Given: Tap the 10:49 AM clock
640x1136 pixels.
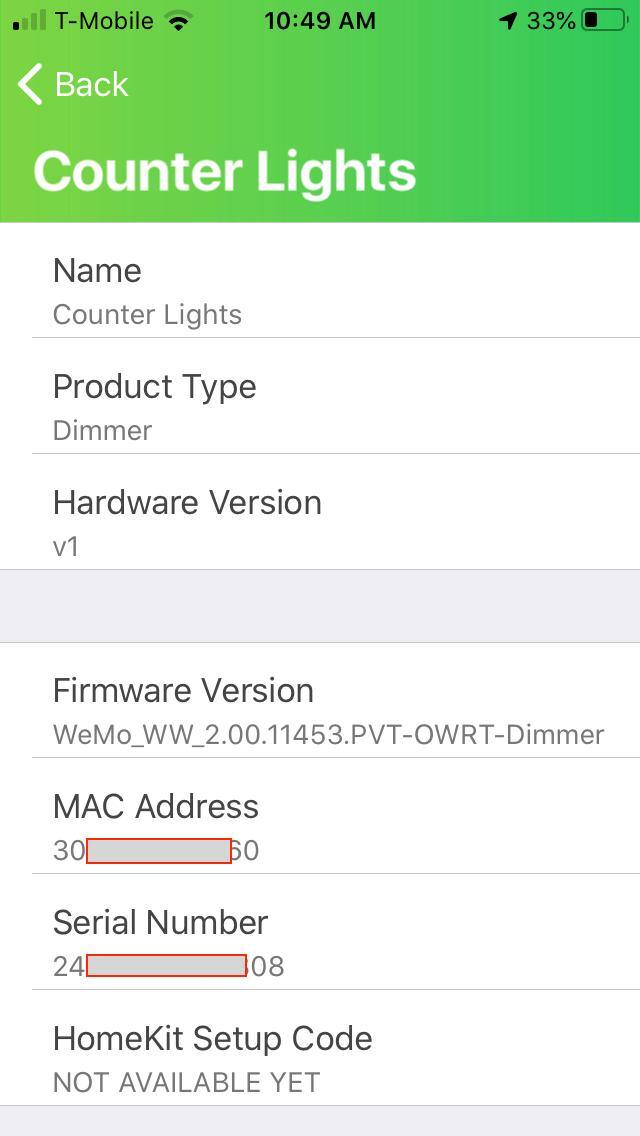Looking at the screenshot, I should point(320,20).
